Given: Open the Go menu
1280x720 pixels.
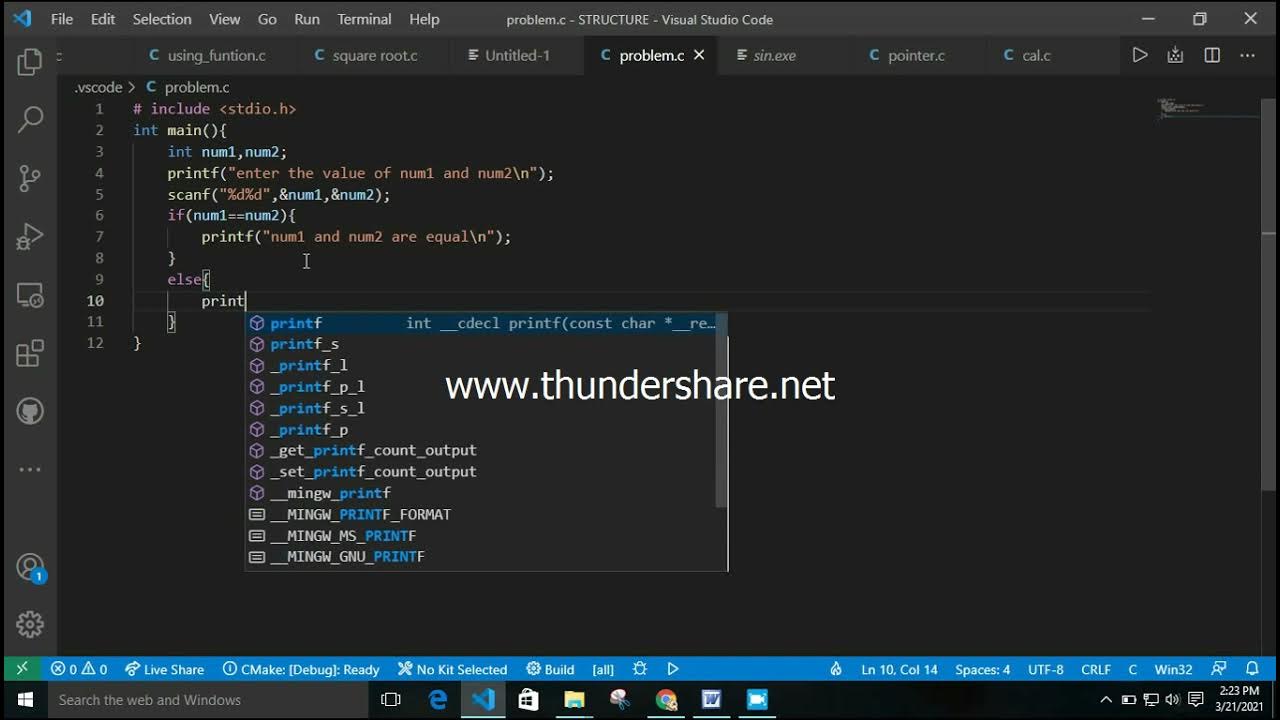Looking at the screenshot, I should 267,19.
